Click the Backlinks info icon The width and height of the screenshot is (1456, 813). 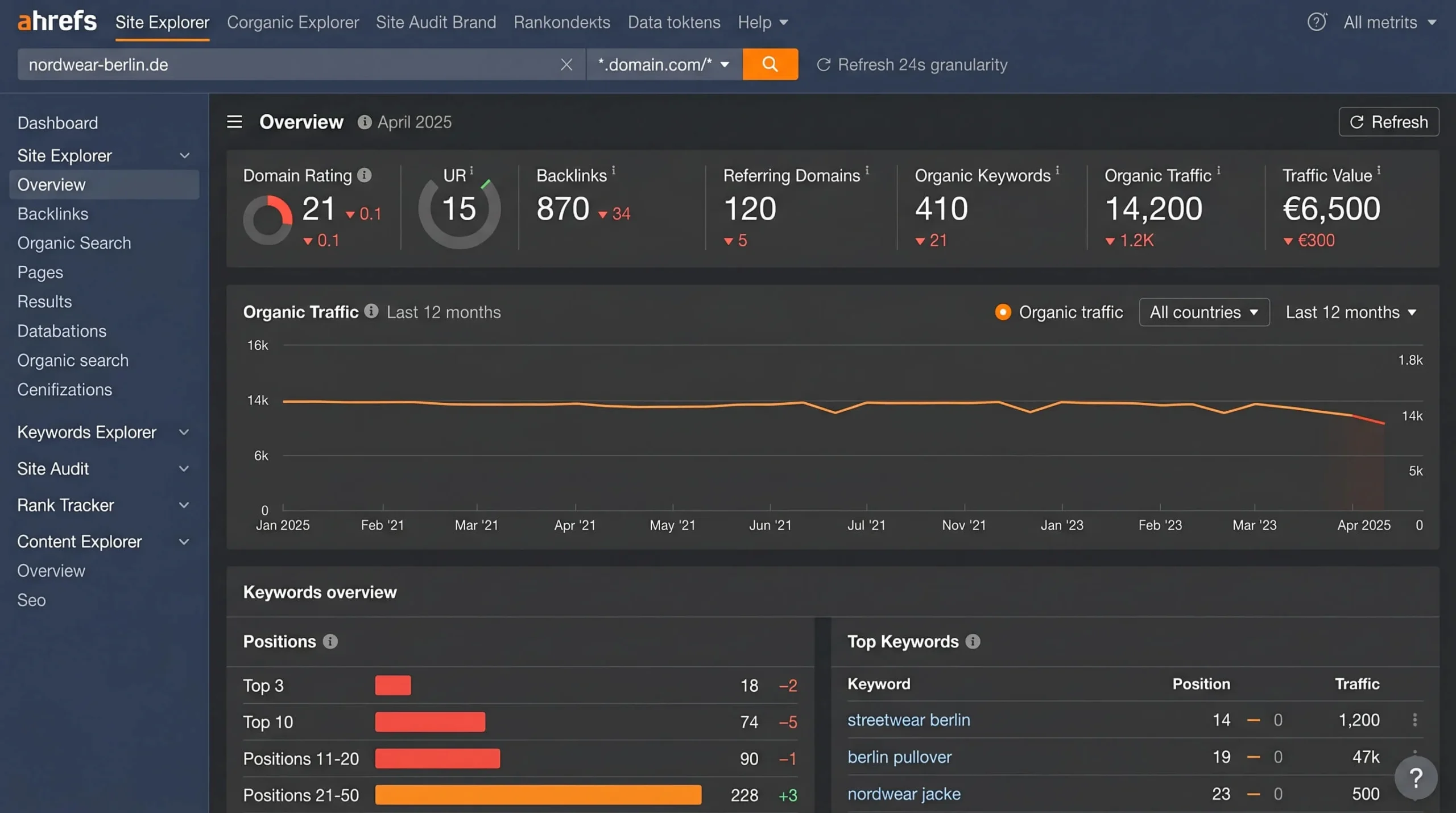pyautogui.click(x=613, y=170)
